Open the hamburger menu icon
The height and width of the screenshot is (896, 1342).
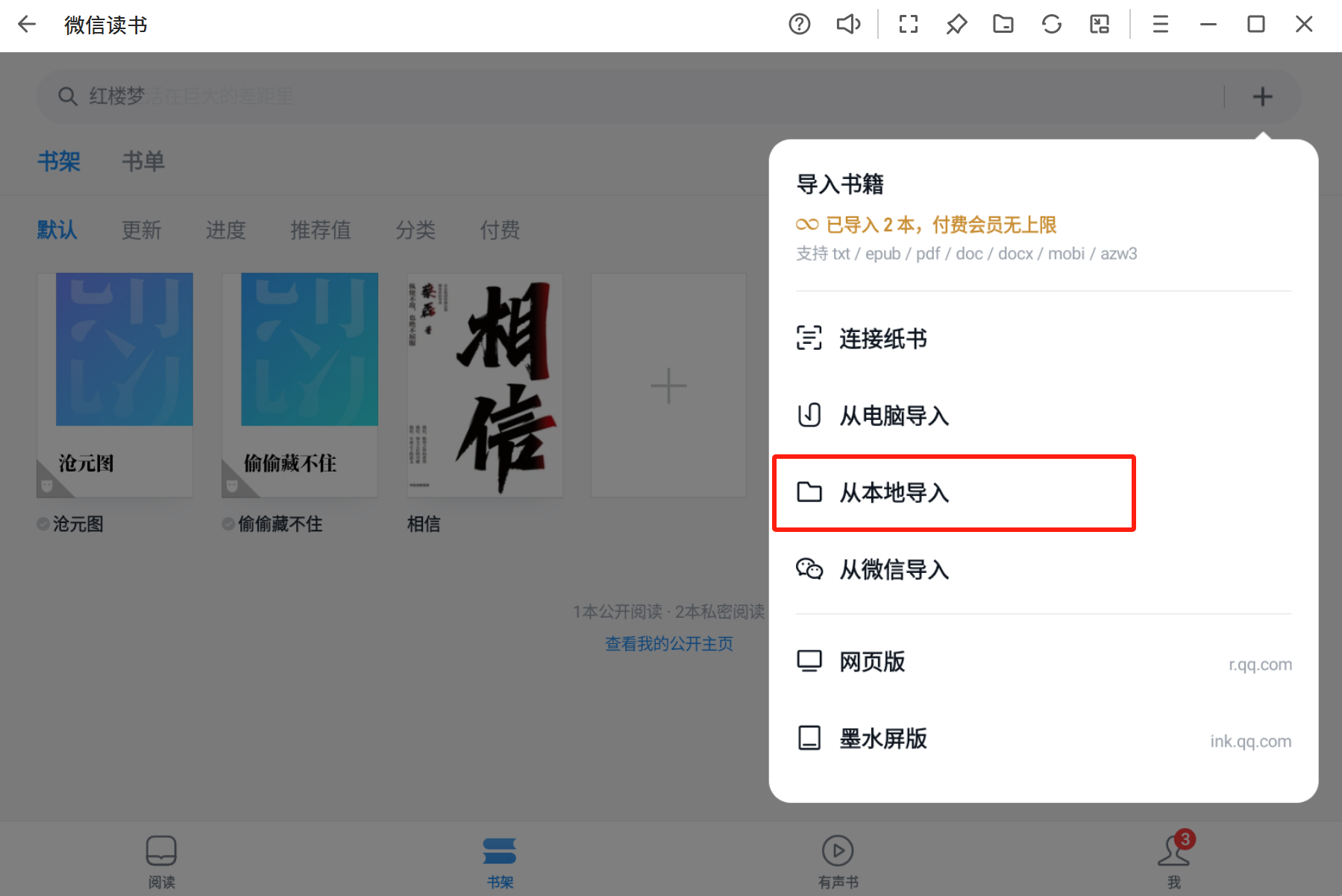(x=1161, y=25)
